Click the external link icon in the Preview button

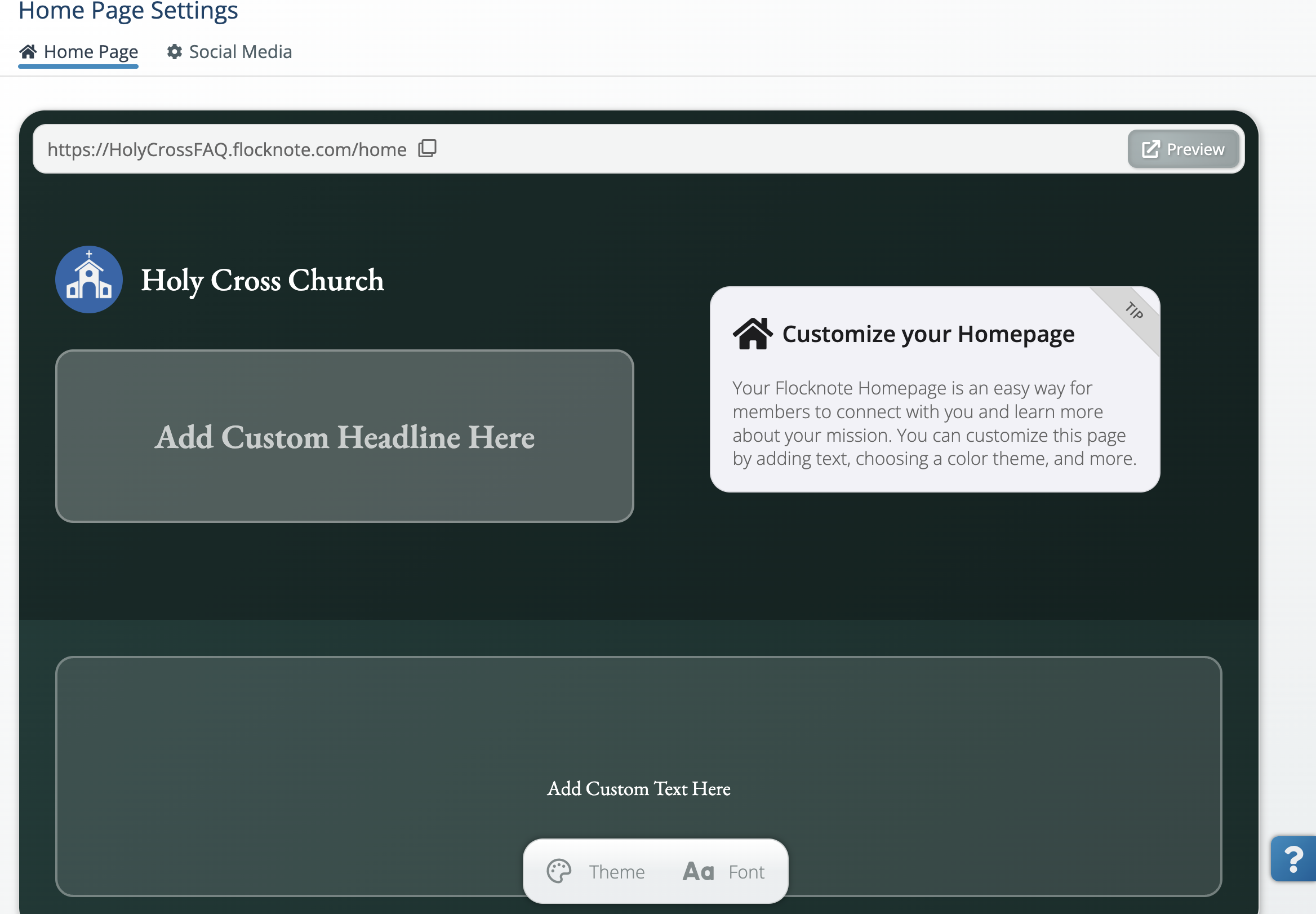click(x=1150, y=149)
